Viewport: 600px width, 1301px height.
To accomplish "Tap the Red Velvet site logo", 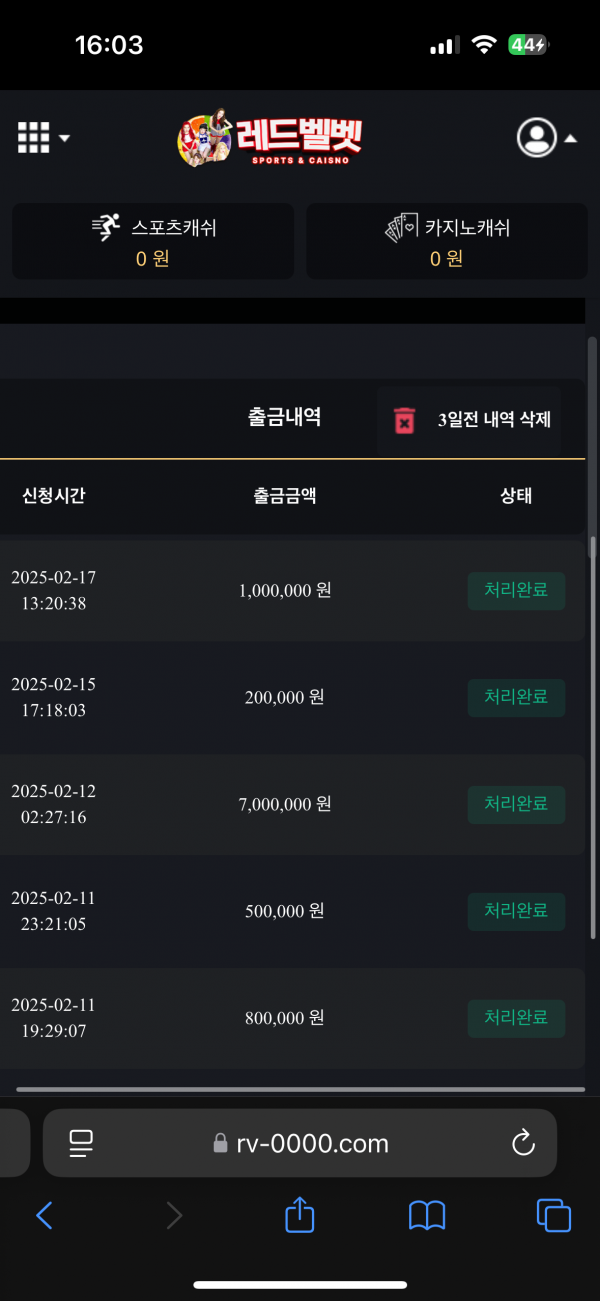I will click(x=270, y=138).
